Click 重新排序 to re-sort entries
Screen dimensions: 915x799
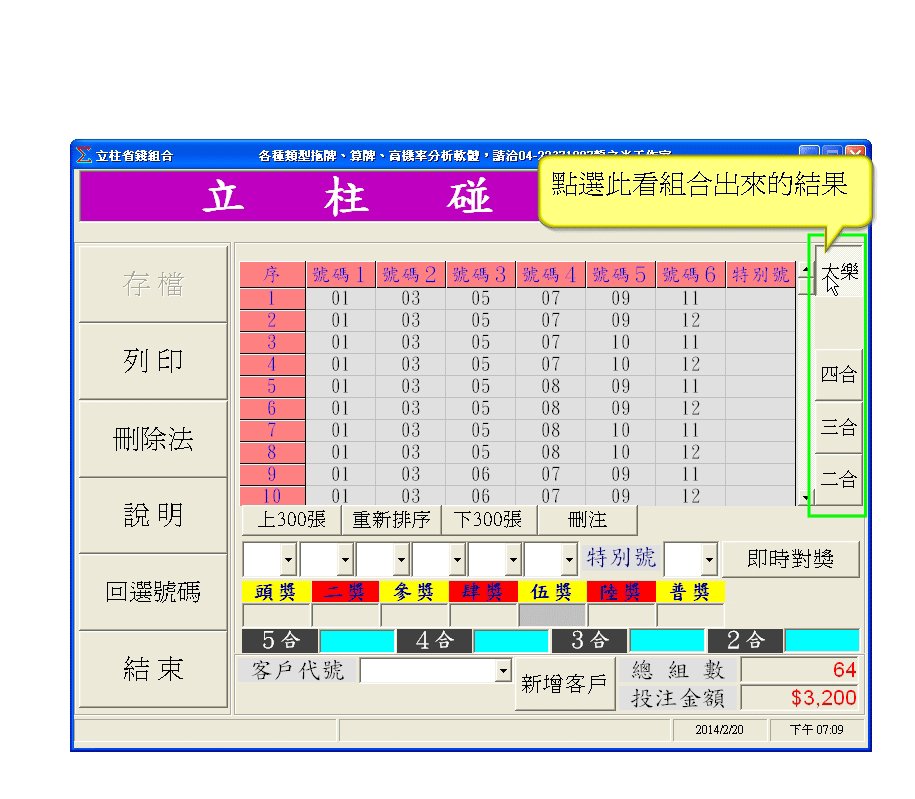coord(391,519)
